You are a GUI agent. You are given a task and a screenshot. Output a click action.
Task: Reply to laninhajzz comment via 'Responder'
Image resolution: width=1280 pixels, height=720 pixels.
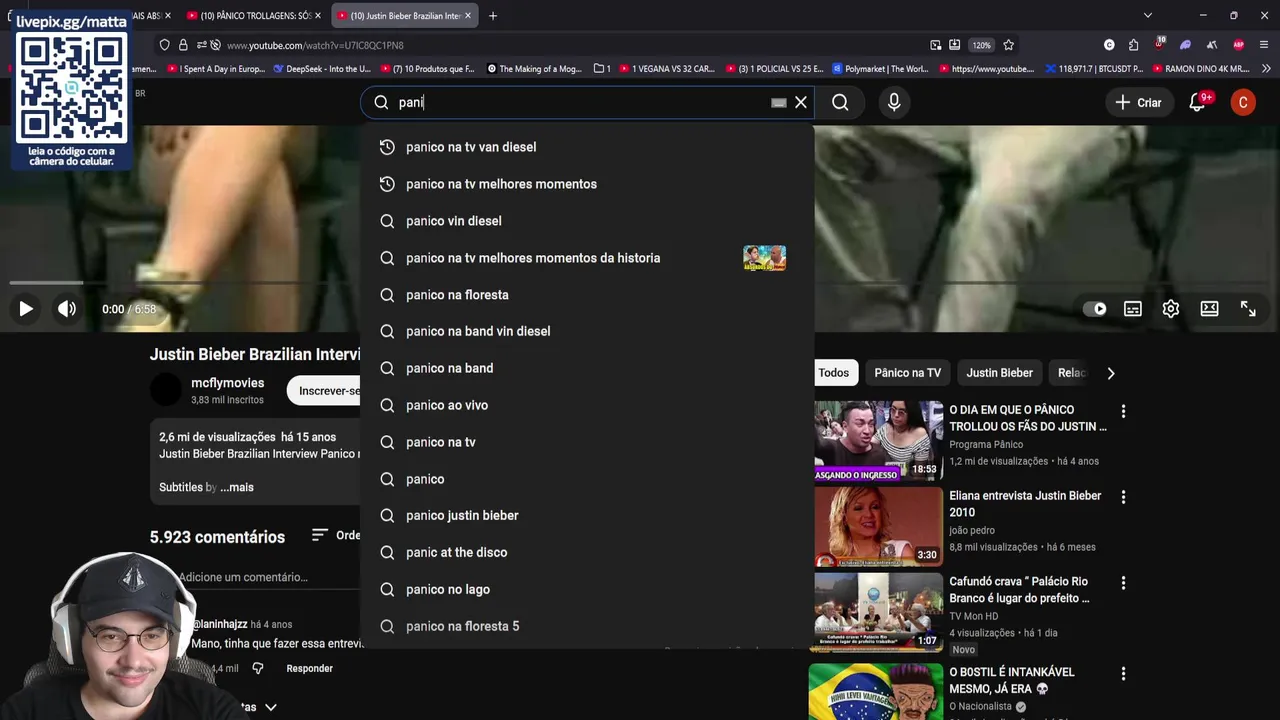(309, 668)
